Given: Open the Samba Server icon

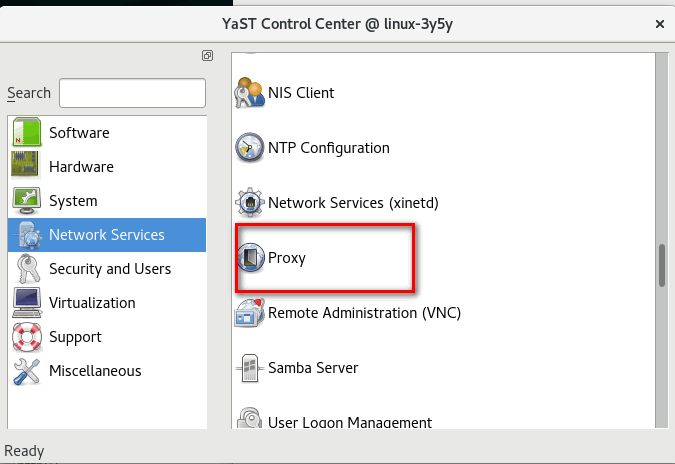Looking at the screenshot, I should 250,368.
